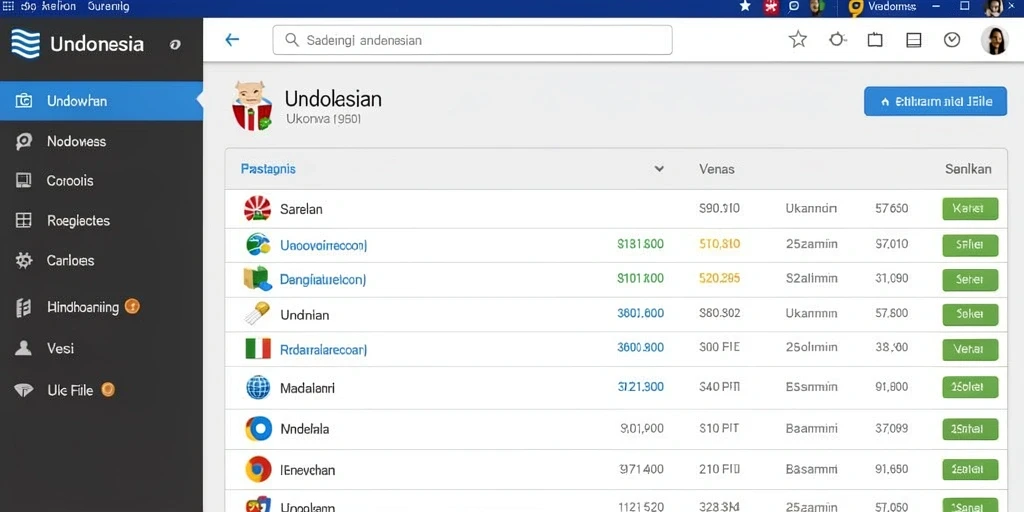The height and width of the screenshot is (512, 1024).
Task: Click the settings circle icon beside Undonesia title
Action: 175,44
